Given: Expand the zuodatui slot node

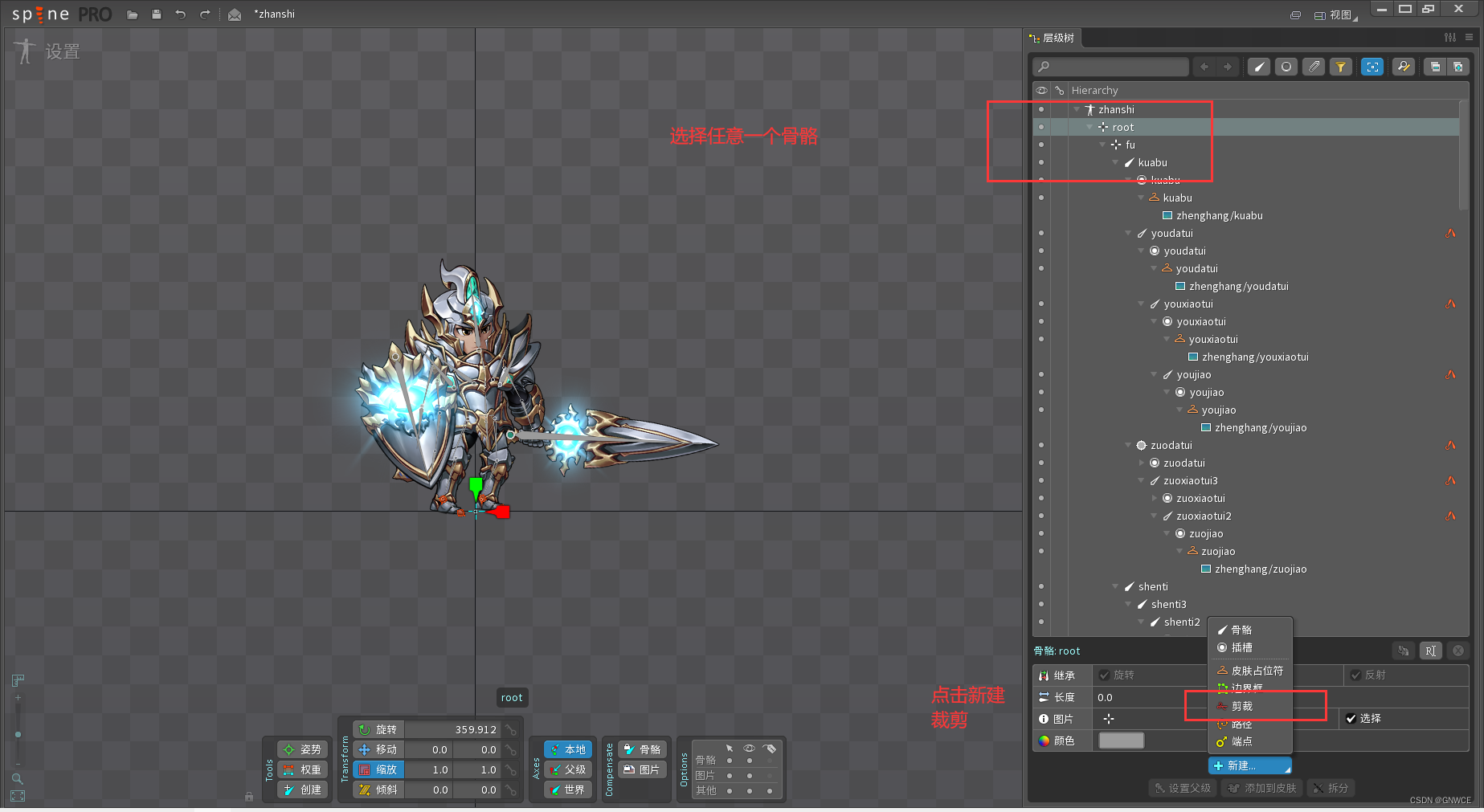Looking at the screenshot, I should 1141,463.
